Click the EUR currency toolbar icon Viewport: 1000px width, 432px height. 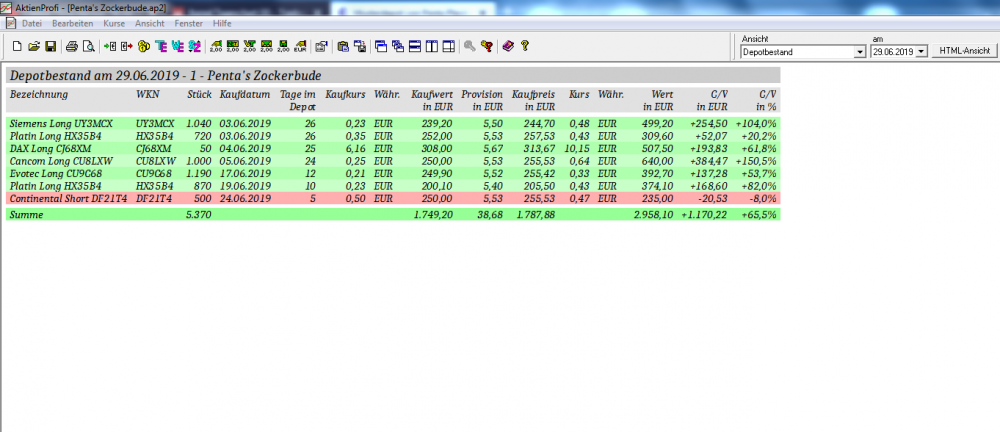pyautogui.click(x=299, y=46)
